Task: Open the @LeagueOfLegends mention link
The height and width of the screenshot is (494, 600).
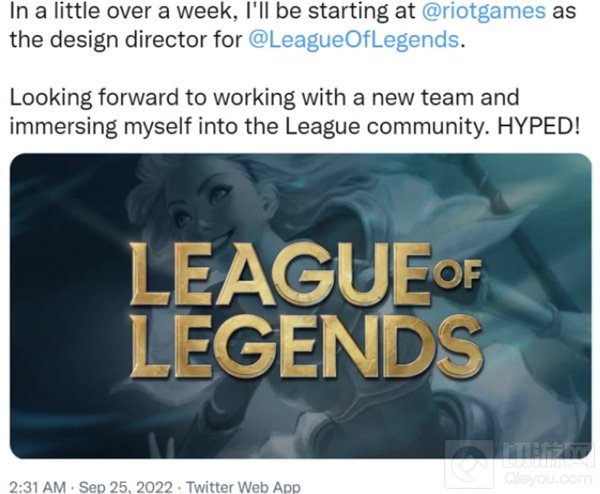Action: (354, 39)
